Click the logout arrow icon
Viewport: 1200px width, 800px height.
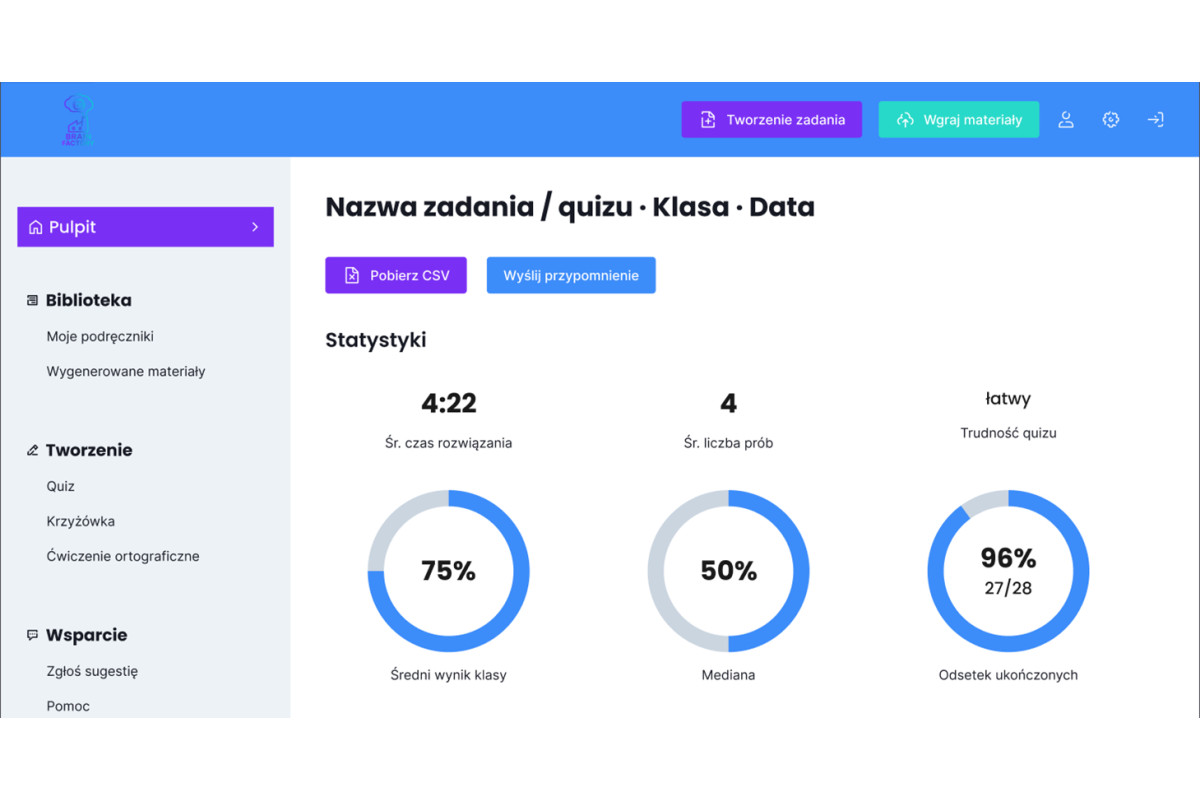coord(1156,119)
